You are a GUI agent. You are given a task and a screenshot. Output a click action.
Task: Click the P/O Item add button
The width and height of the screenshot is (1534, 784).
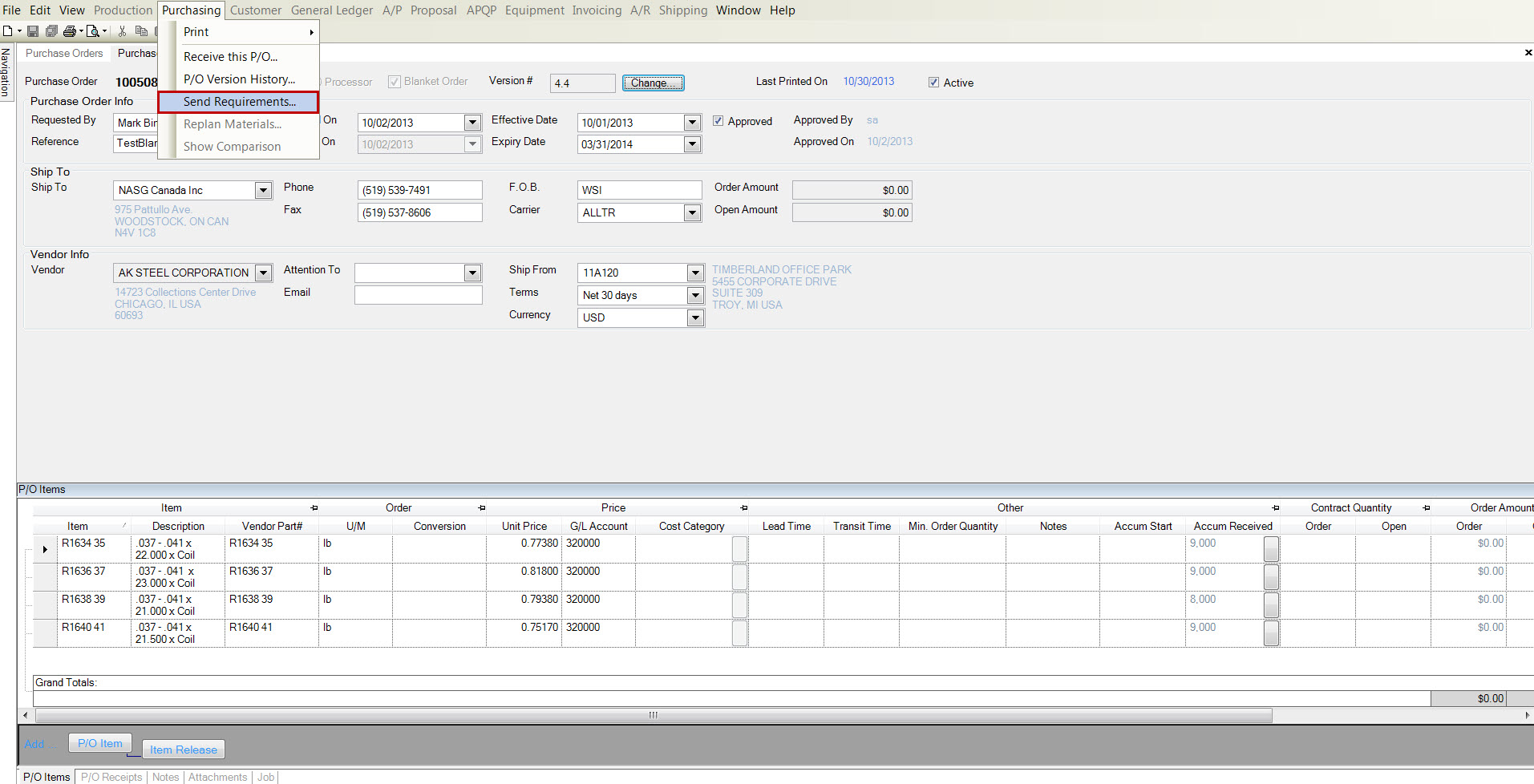pyautogui.click(x=100, y=743)
